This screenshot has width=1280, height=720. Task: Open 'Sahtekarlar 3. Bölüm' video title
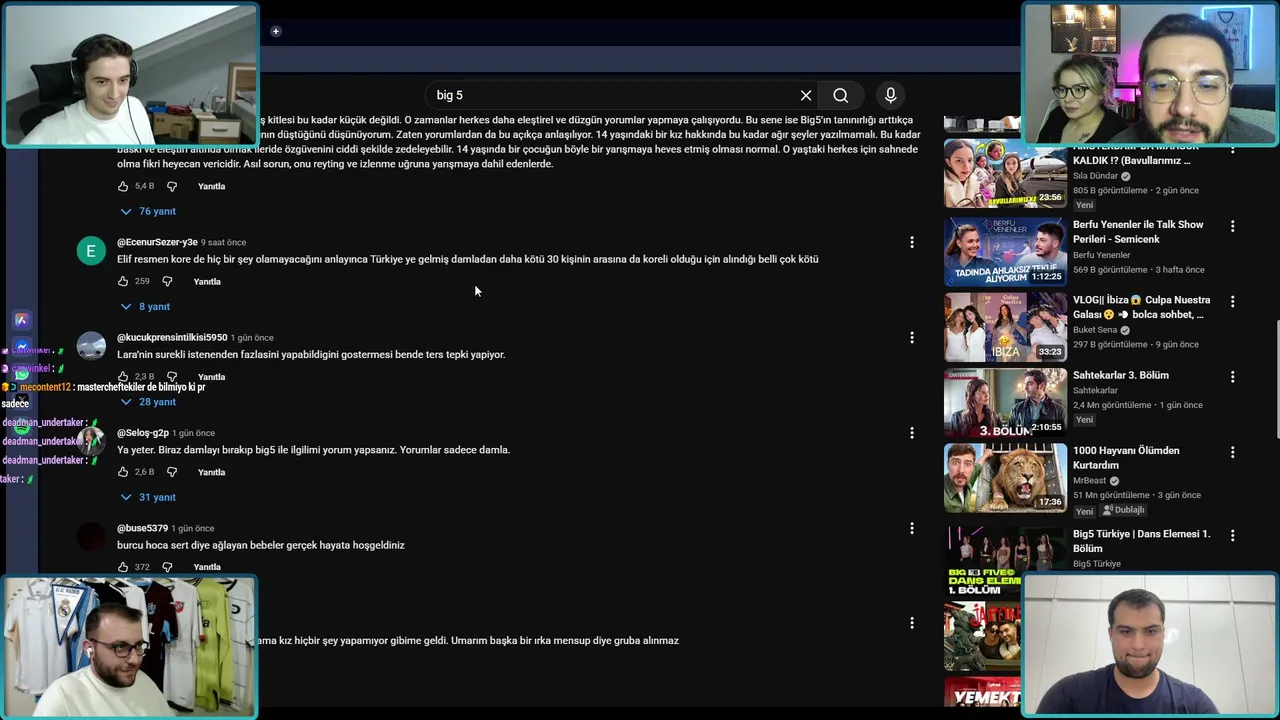[1120, 375]
